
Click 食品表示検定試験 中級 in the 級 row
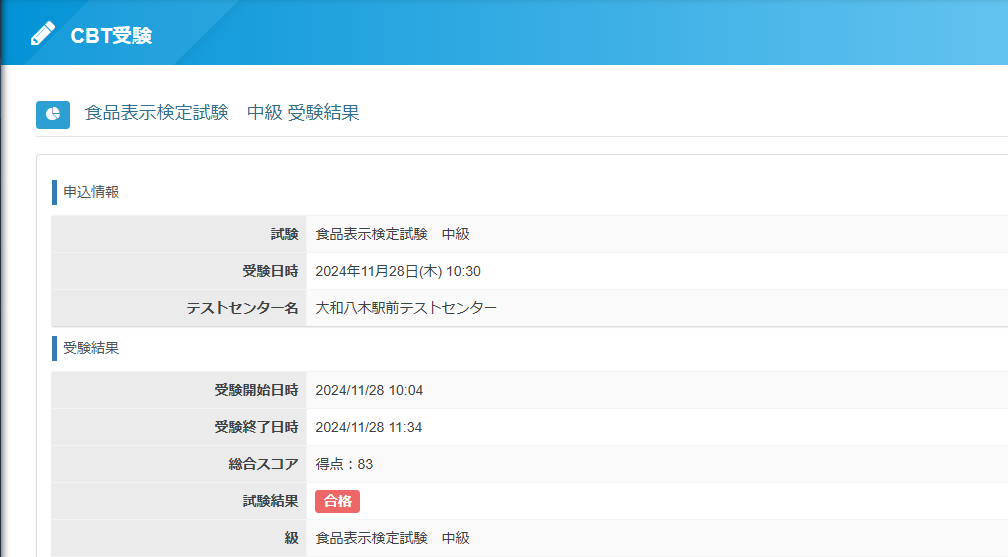point(392,538)
